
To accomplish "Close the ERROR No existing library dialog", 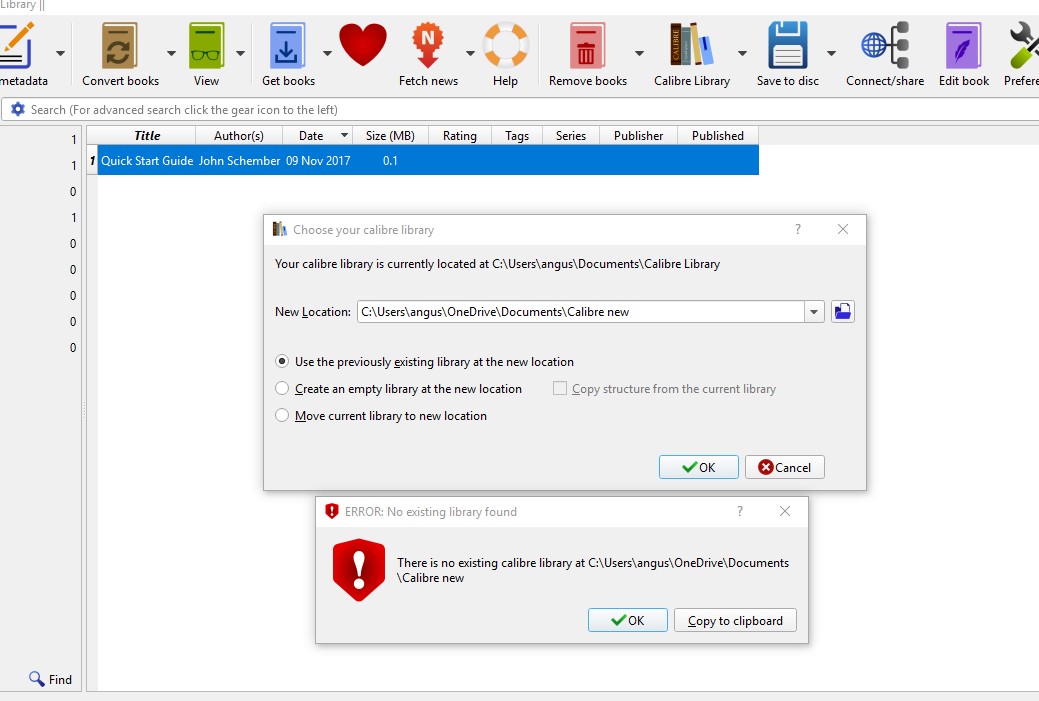I will point(785,511).
